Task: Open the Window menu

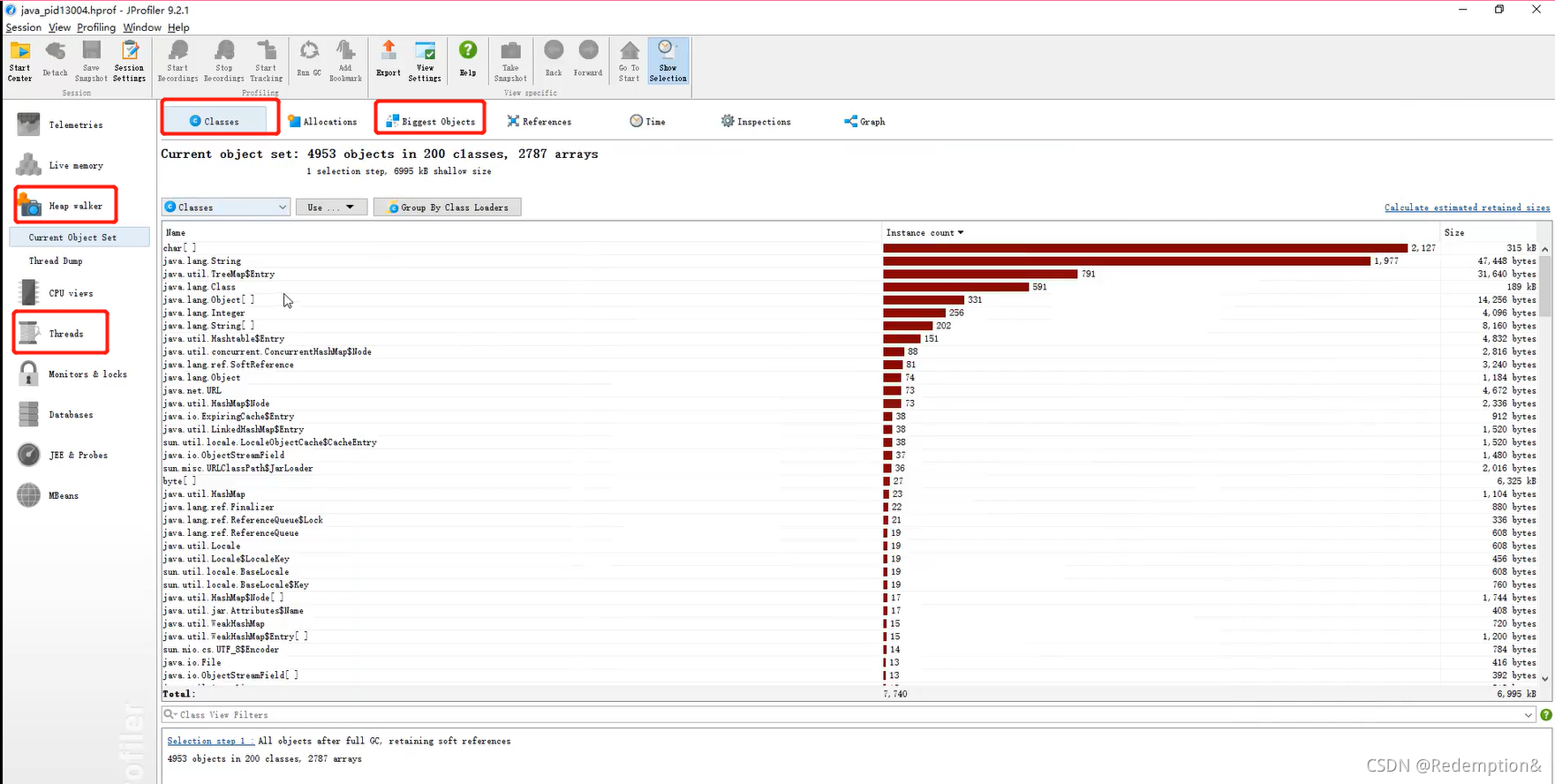Action: 142,27
